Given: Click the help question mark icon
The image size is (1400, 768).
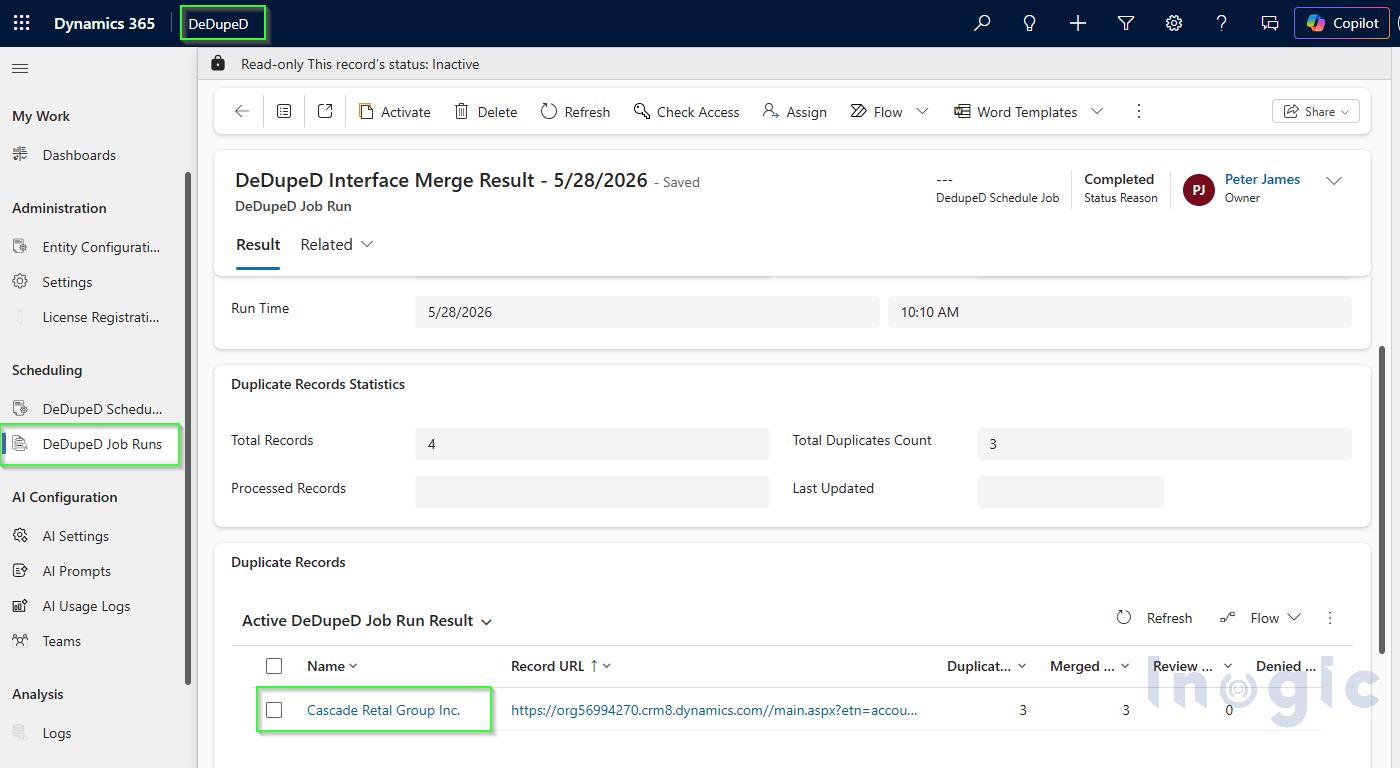Looking at the screenshot, I should click(x=1221, y=23).
